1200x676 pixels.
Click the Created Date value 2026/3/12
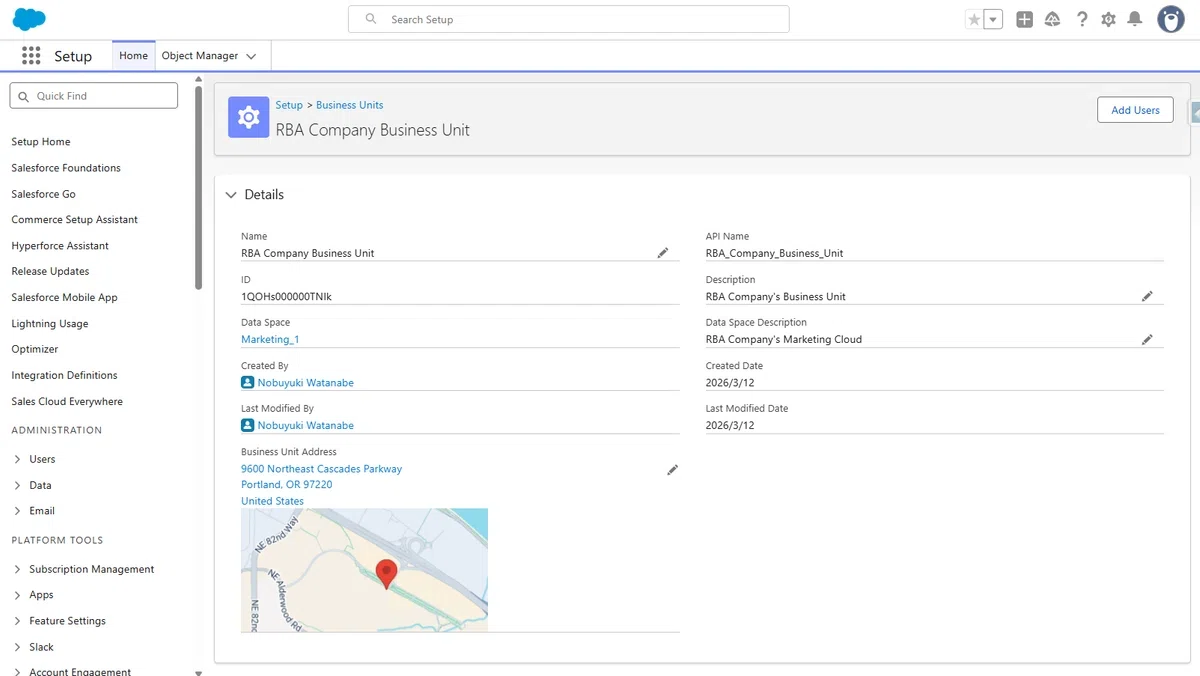pyautogui.click(x=730, y=383)
